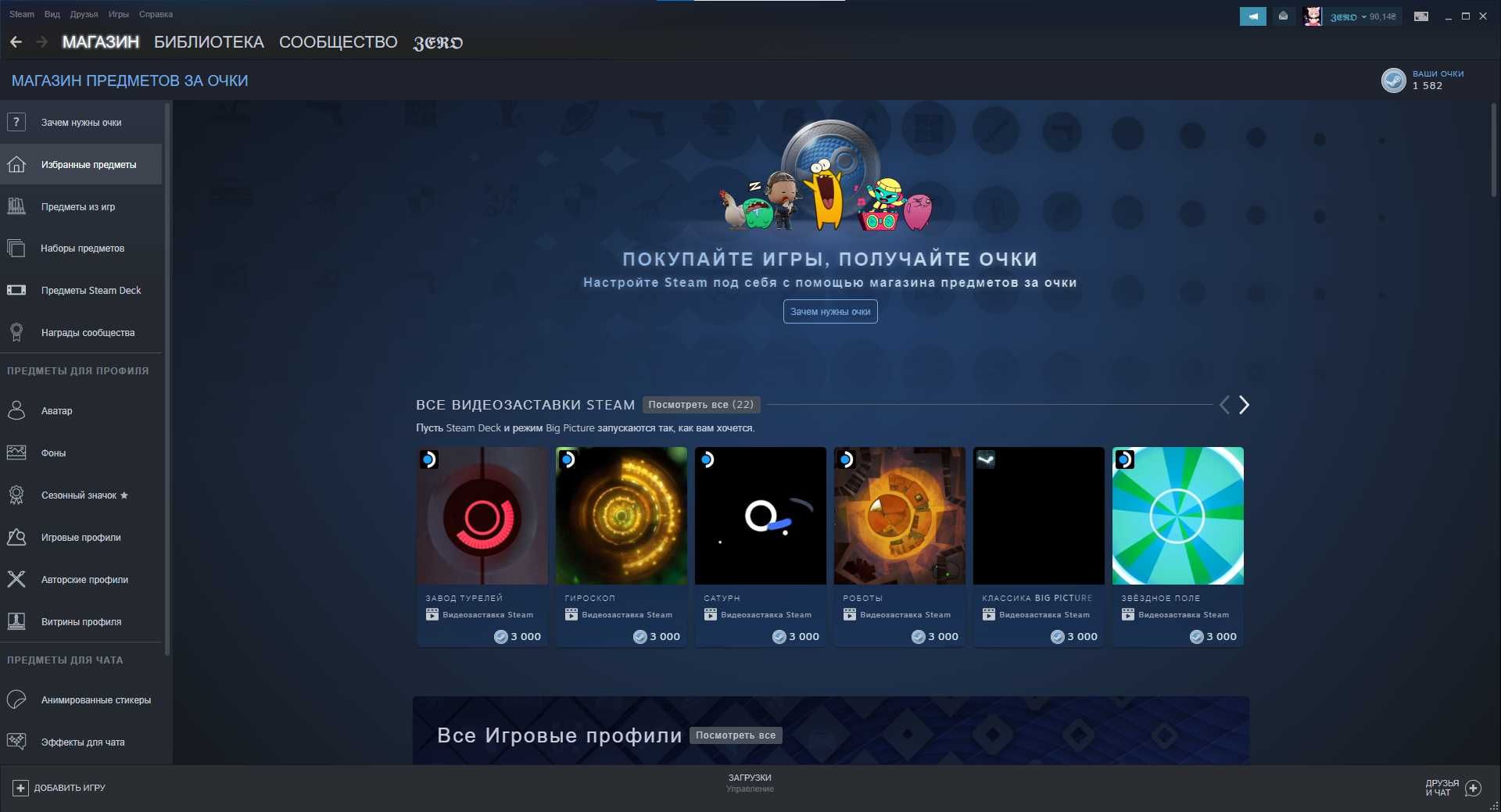Click the announcements megaphone icon
1501x812 pixels.
1253,16
